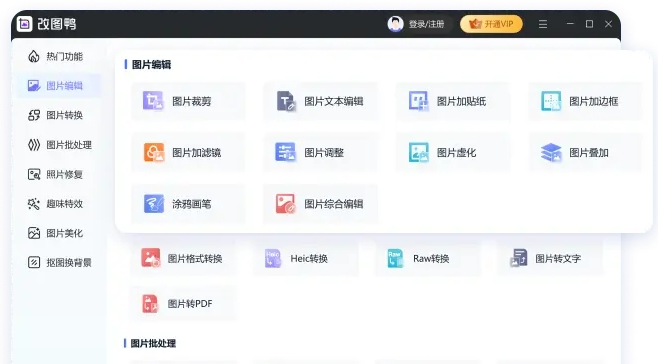663x364 pixels.
Task: Click the 图片格式转换 label
Action: click(195, 258)
